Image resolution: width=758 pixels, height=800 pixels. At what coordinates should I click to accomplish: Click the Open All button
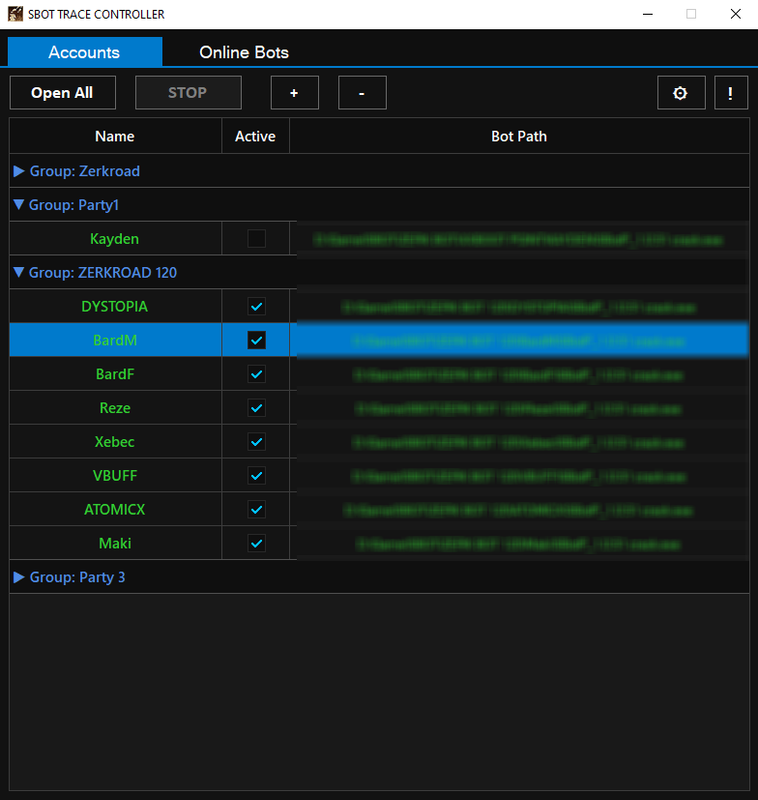[63, 93]
